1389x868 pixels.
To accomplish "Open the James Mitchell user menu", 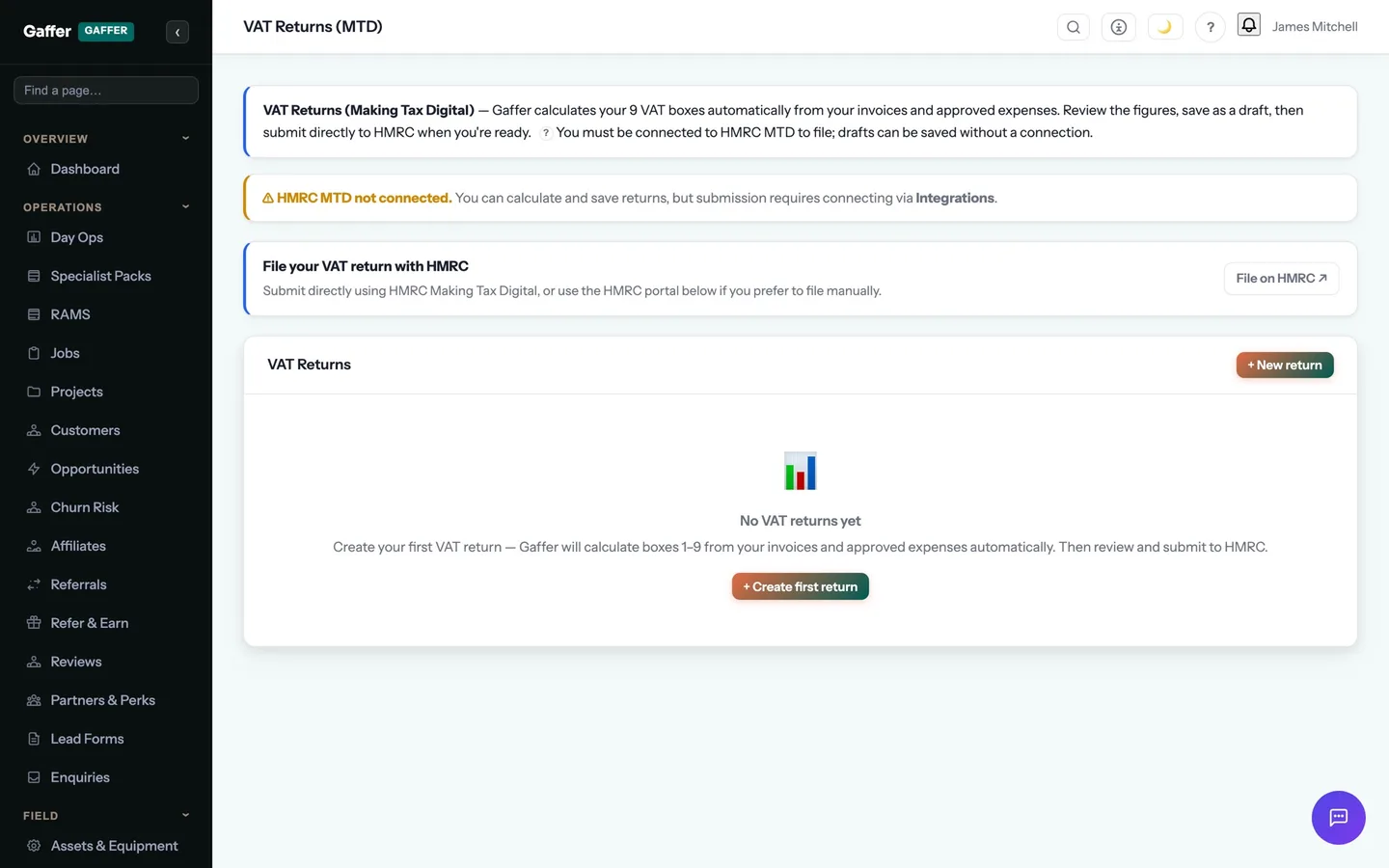I will 1315,27.
